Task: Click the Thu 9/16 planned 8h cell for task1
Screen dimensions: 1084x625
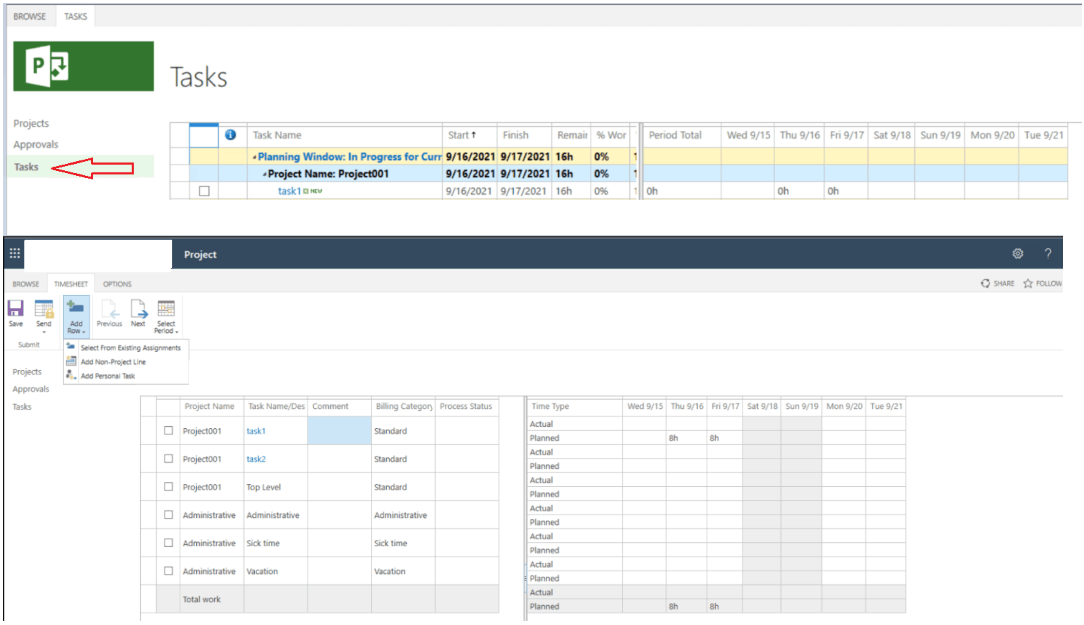Action: coord(686,438)
